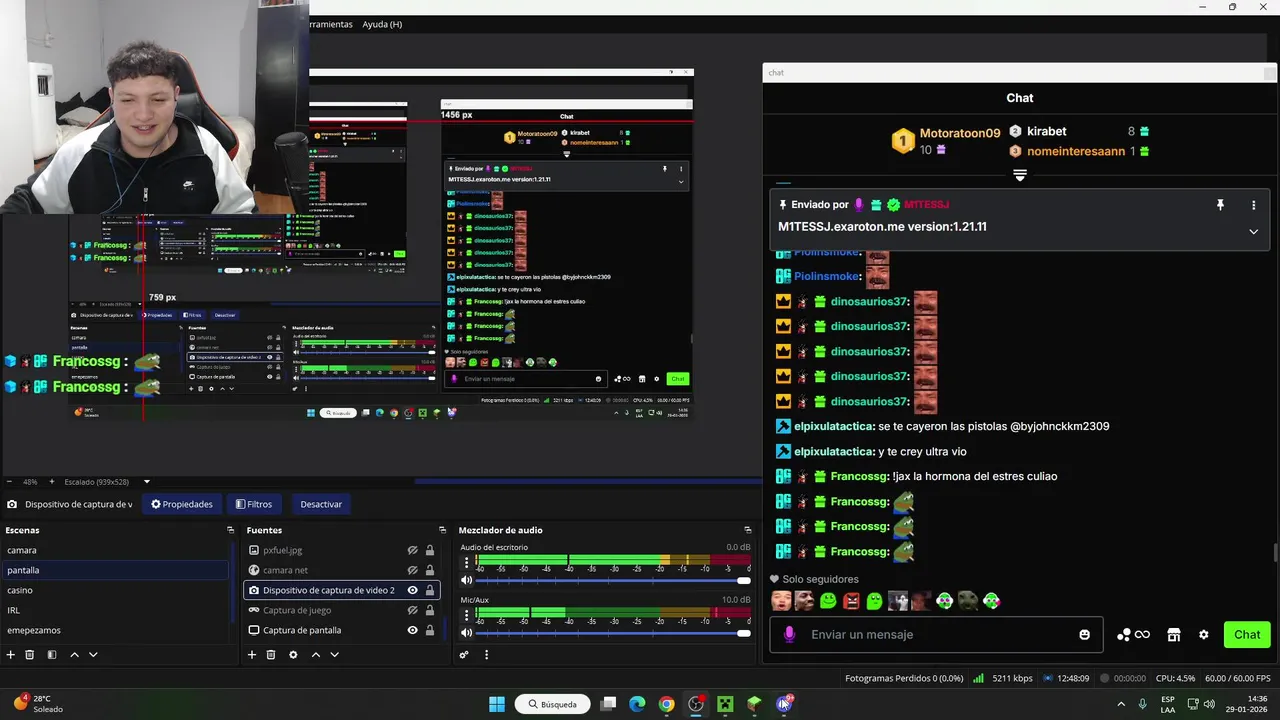
Task: Click Propiedades button
Action: click(182, 504)
